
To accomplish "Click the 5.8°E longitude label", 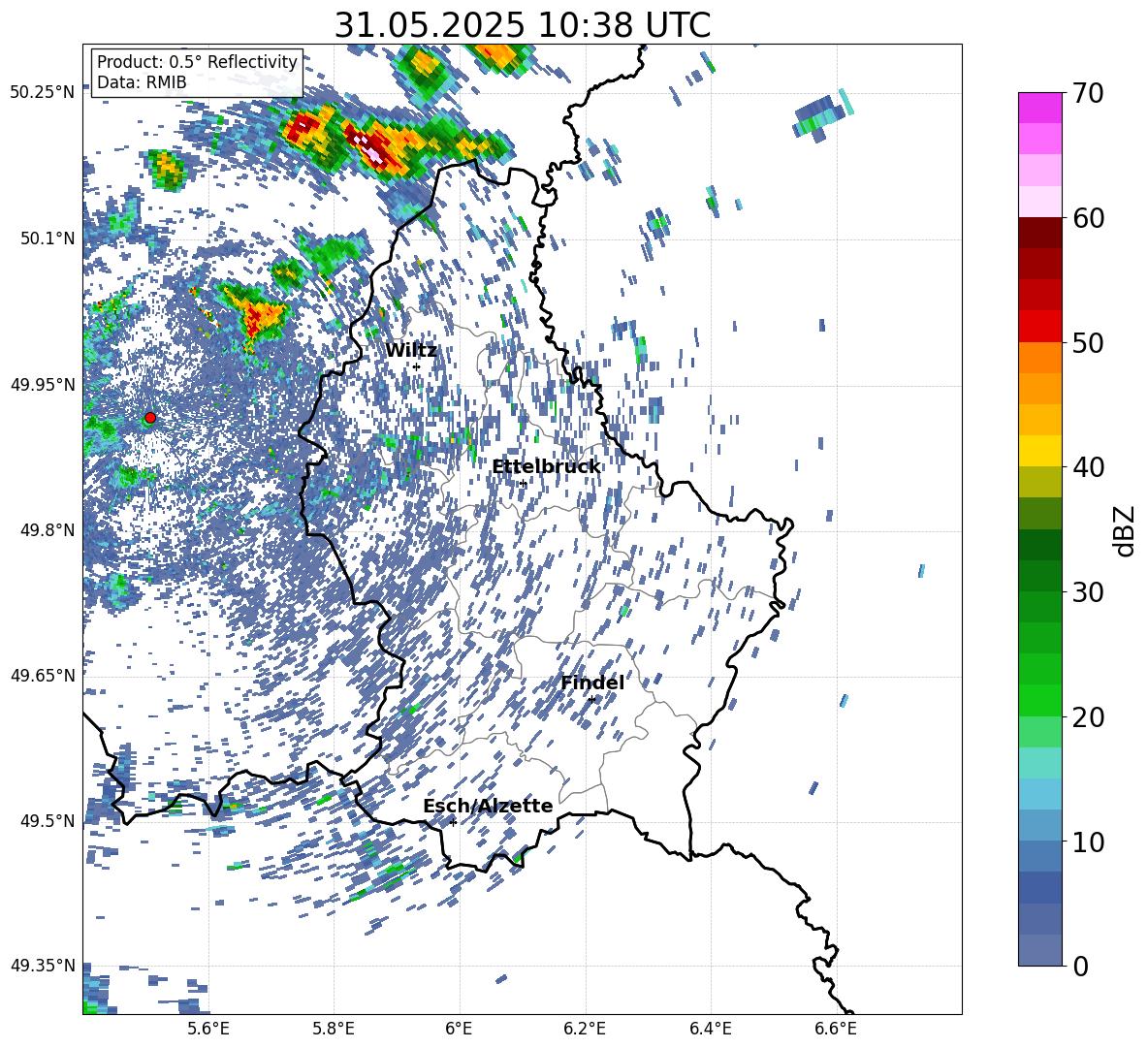I will click(334, 1029).
